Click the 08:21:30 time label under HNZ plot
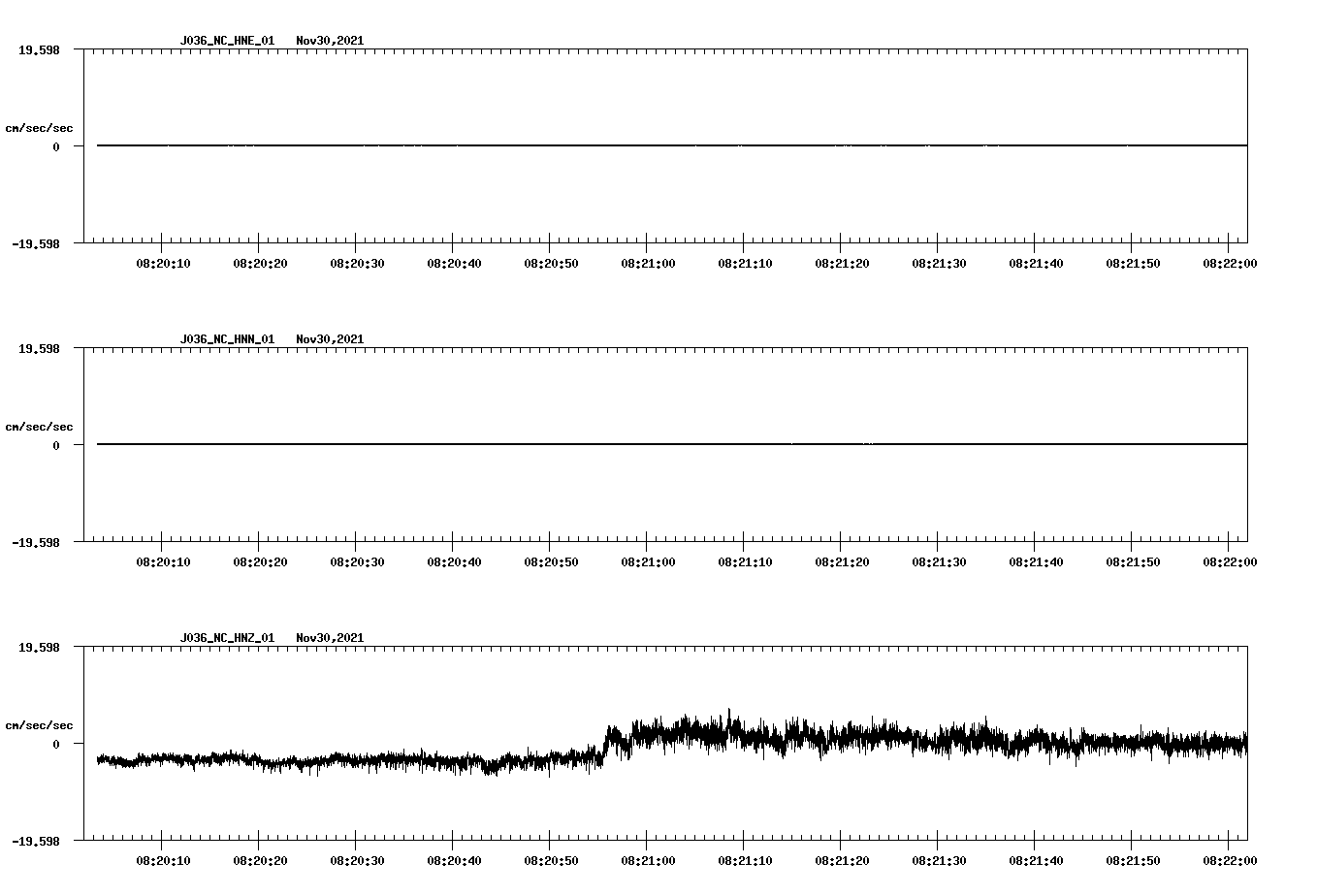This screenshot has height=896, width=1317. 939,861
